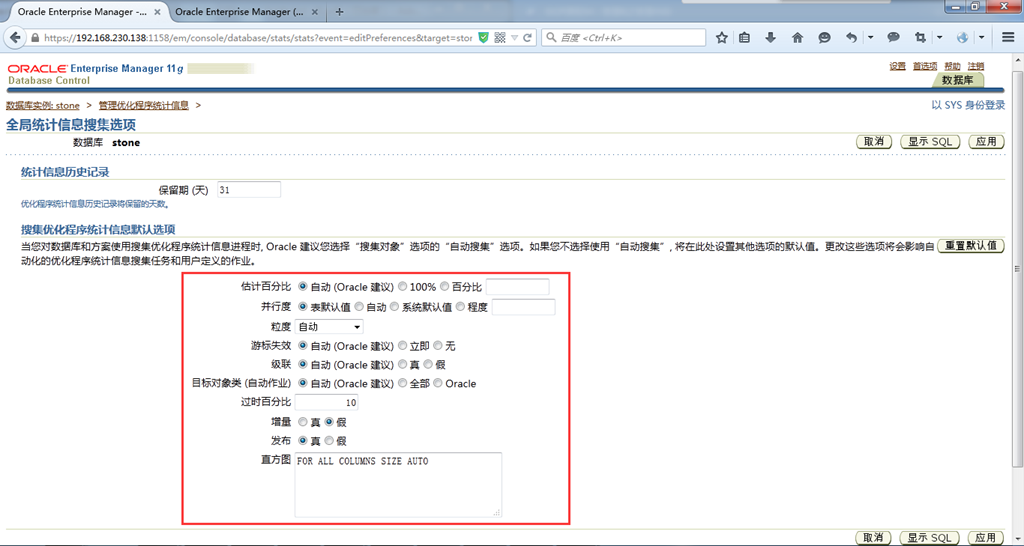Close the first Oracle Enterprise Manager tab
1024x546 pixels.
pyautogui.click(x=157, y=12)
